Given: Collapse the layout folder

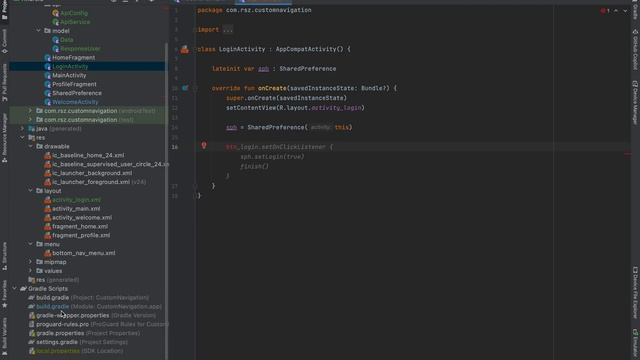Looking at the screenshot, I should tap(30, 191).
